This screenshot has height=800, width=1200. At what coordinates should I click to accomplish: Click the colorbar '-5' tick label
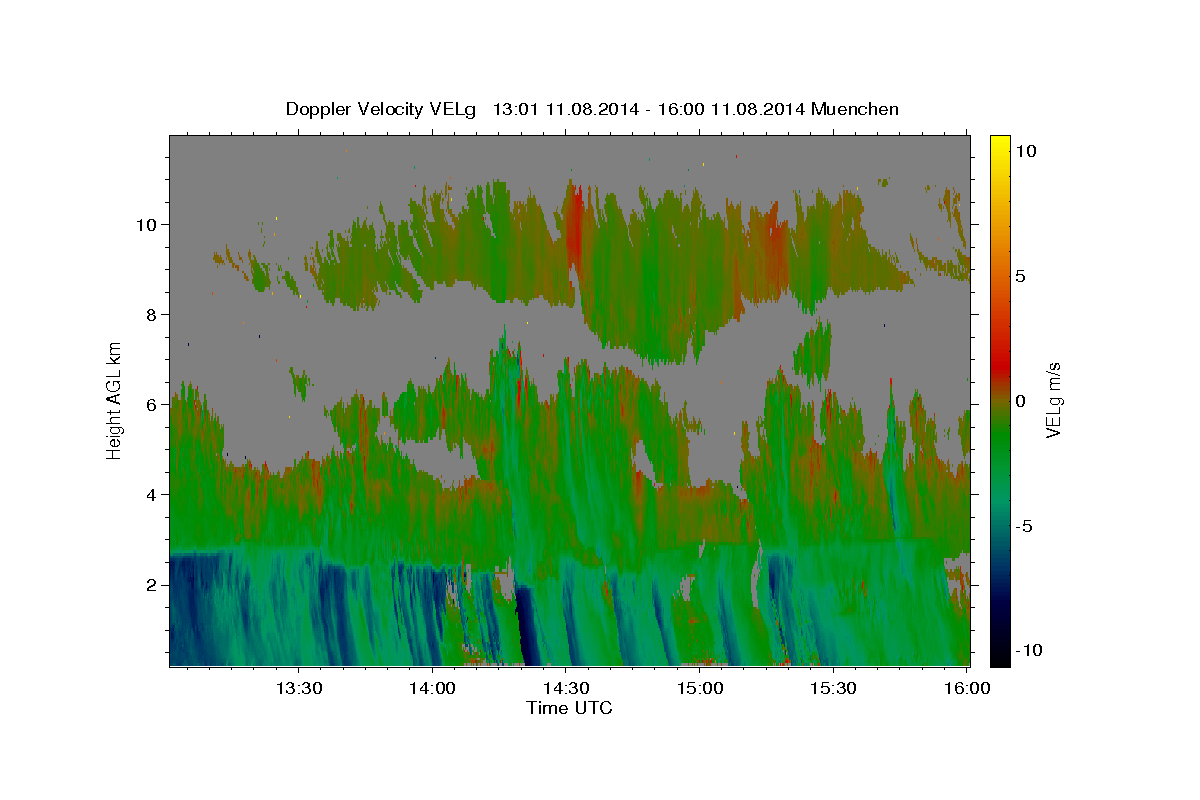(1022, 526)
